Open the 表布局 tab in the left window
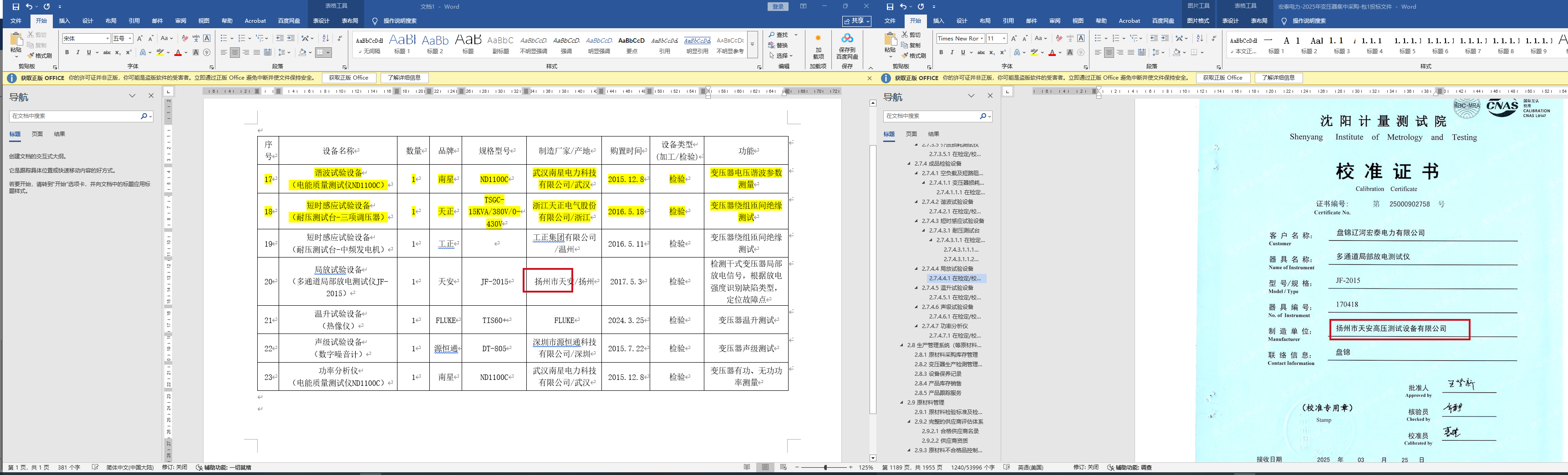The width and height of the screenshot is (1568, 475). point(349,20)
